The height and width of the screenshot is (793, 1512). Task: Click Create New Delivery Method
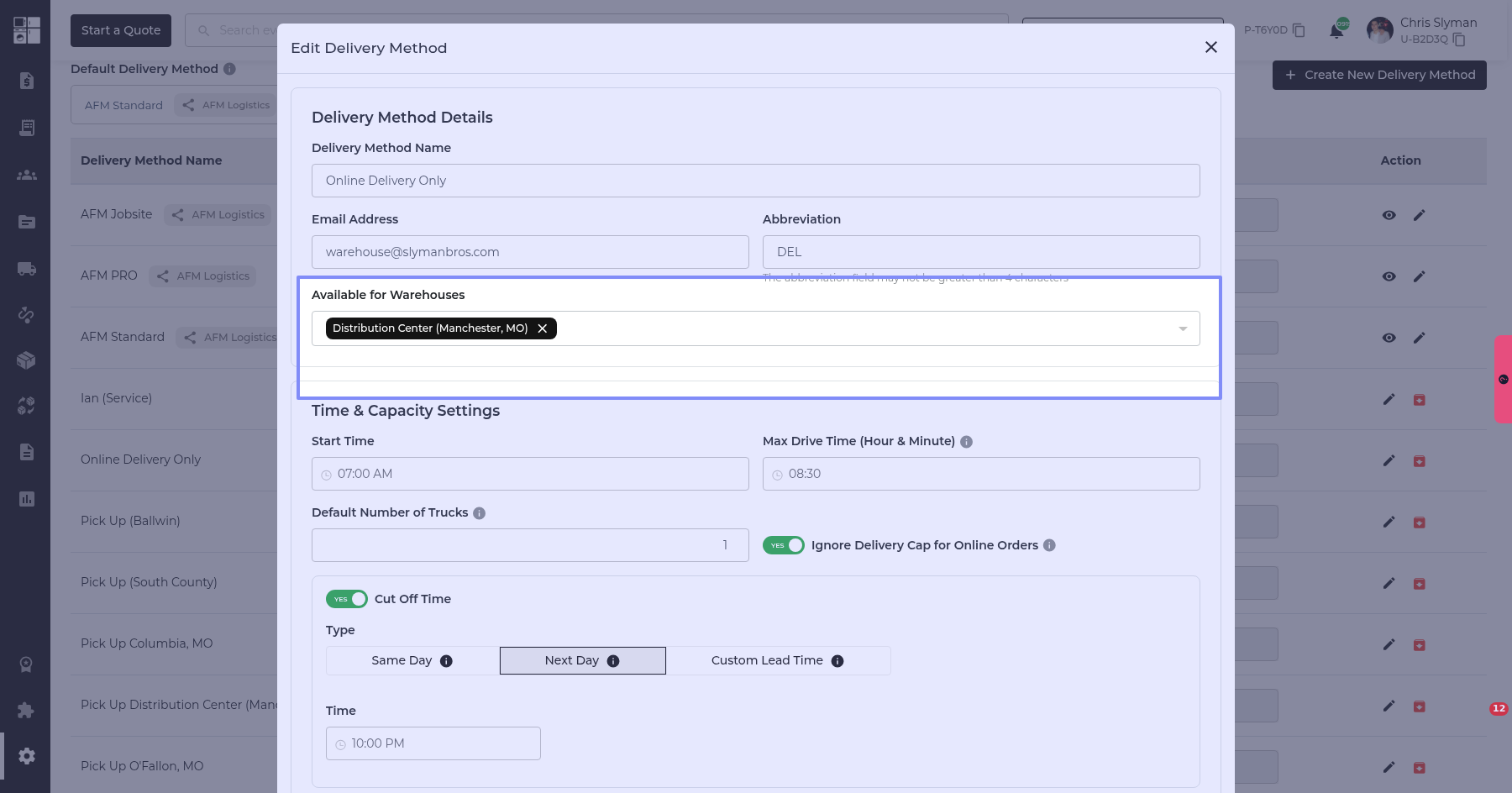point(1378,75)
